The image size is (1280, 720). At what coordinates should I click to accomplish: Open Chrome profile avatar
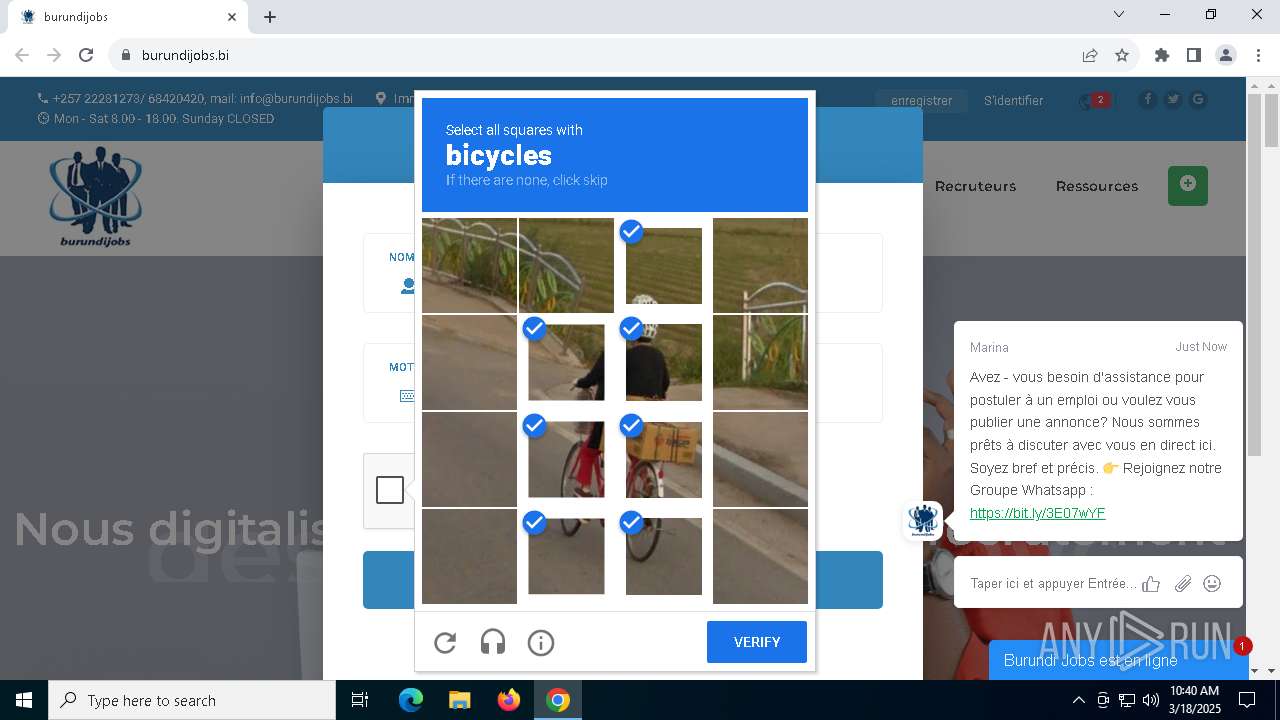(1226, 55)
